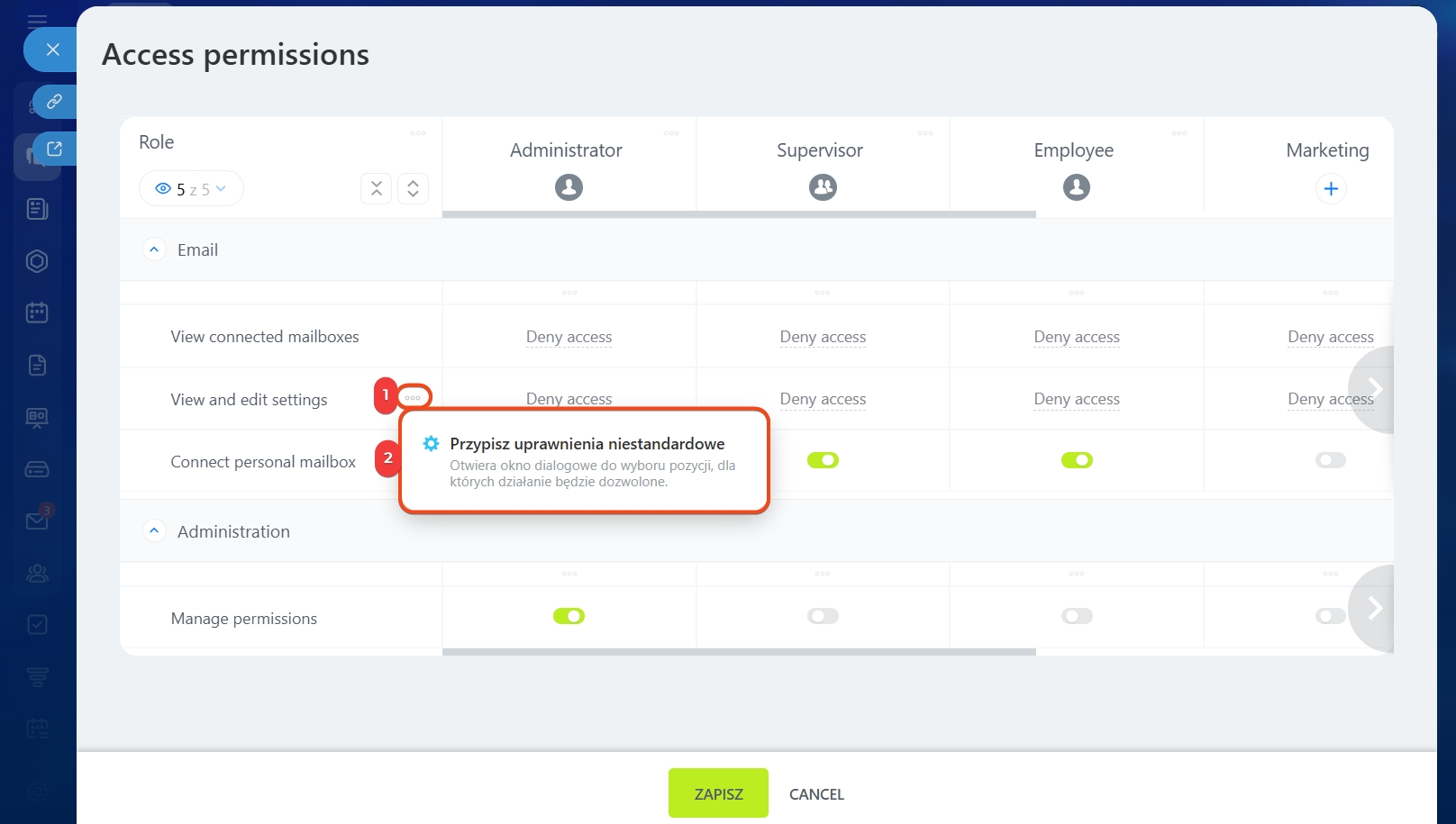Click the collapse all sections icon

click(x=377, y=188)
